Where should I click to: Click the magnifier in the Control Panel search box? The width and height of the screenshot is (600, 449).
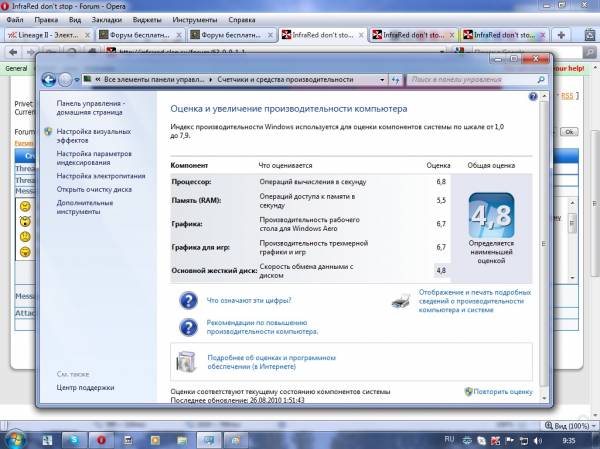(x=541, y=80)
